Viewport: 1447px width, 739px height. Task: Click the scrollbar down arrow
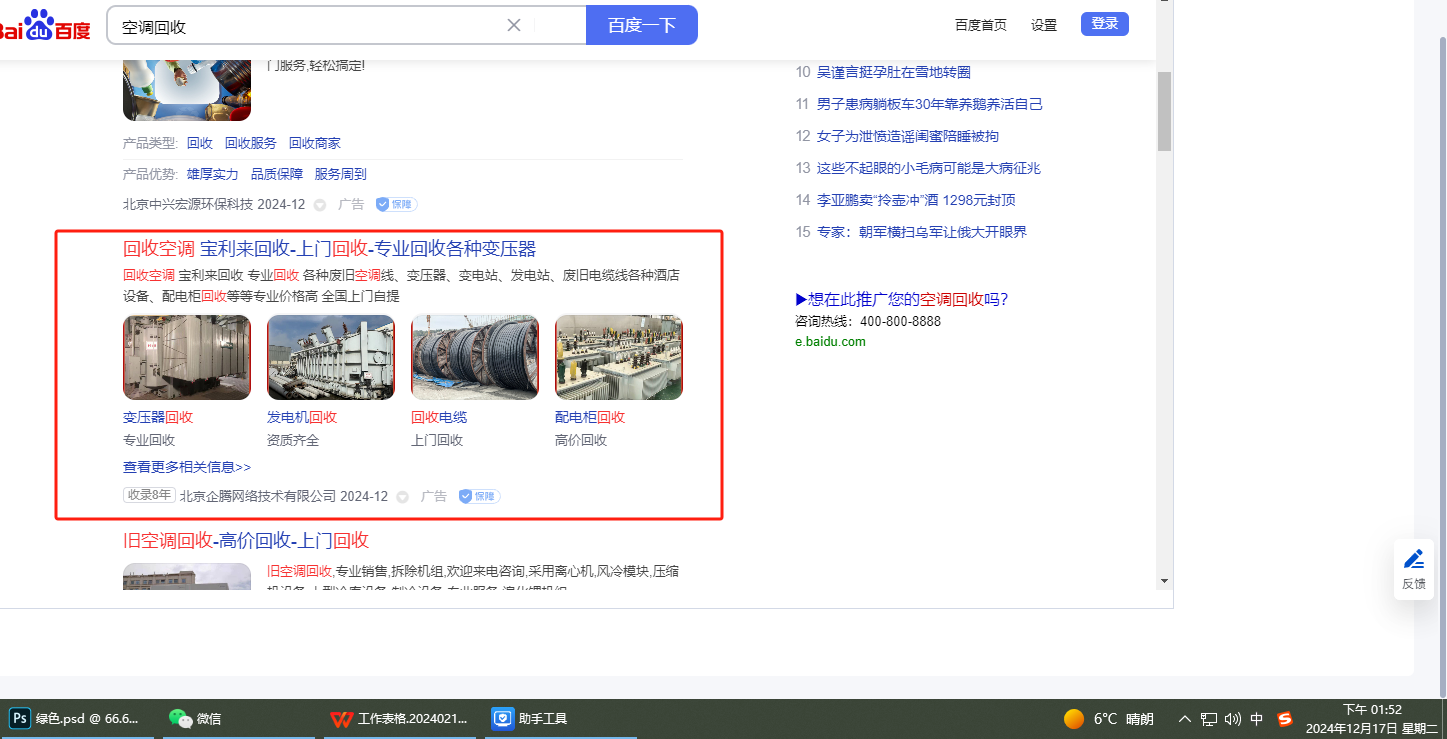click(1164, 581)
